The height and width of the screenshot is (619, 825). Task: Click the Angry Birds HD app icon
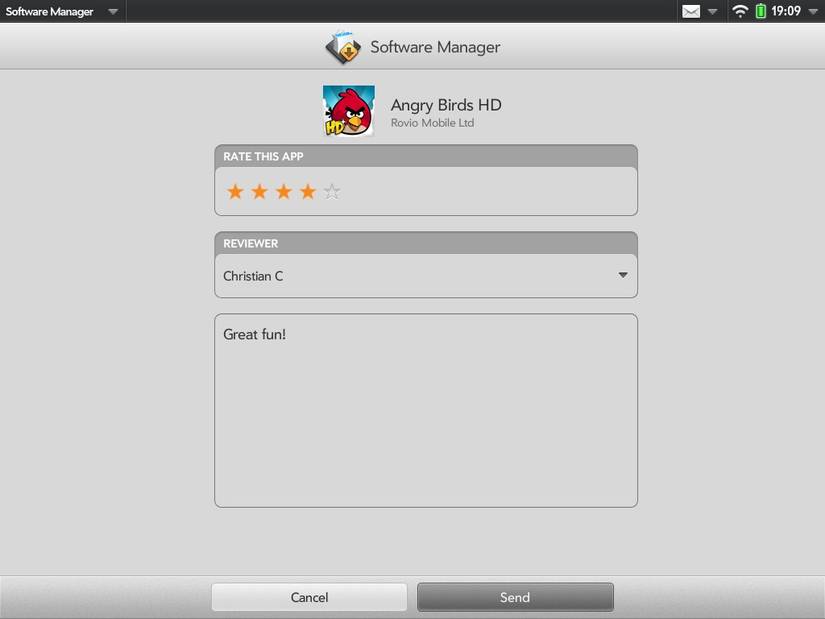coord(349,111)
